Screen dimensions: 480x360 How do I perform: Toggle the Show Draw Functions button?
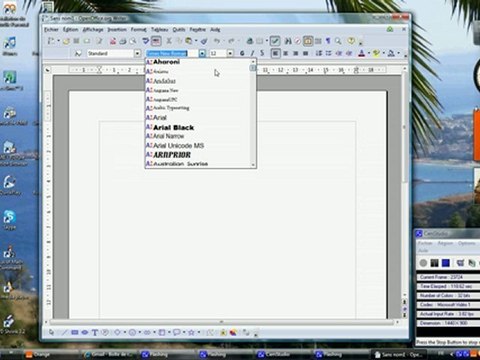tap(275, 41)
